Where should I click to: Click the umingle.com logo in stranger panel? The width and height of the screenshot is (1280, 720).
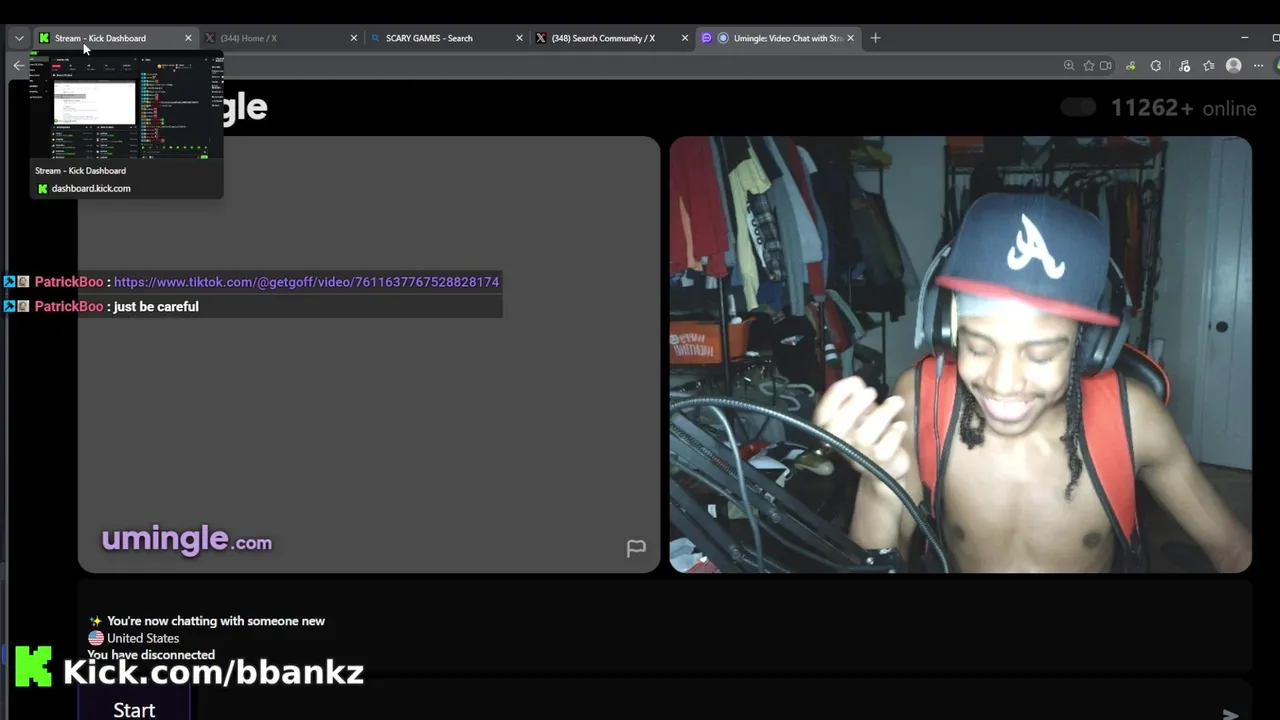click(187, 539)
